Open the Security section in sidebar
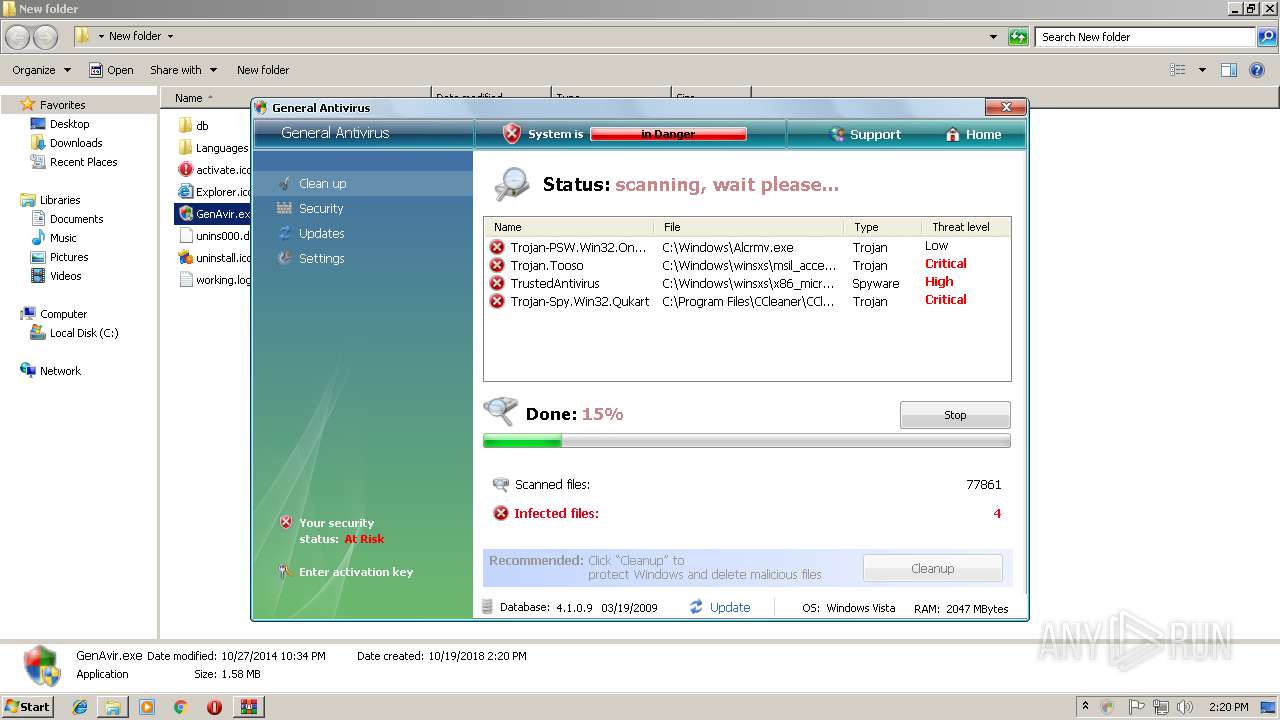Screen dimensions: 1280x720 tap(321, 209)
